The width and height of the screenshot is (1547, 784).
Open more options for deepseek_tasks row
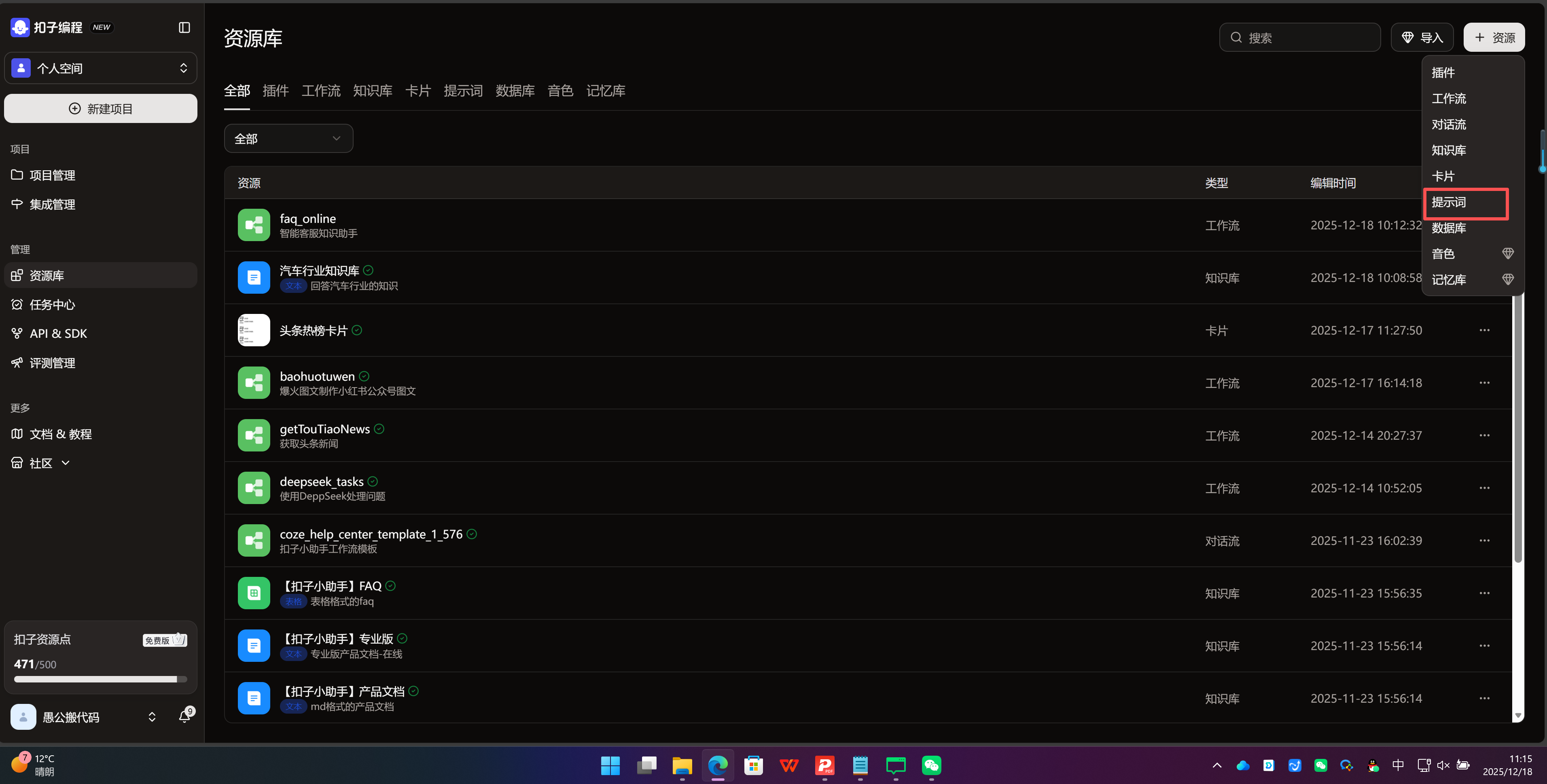(x=1484, y=488)
